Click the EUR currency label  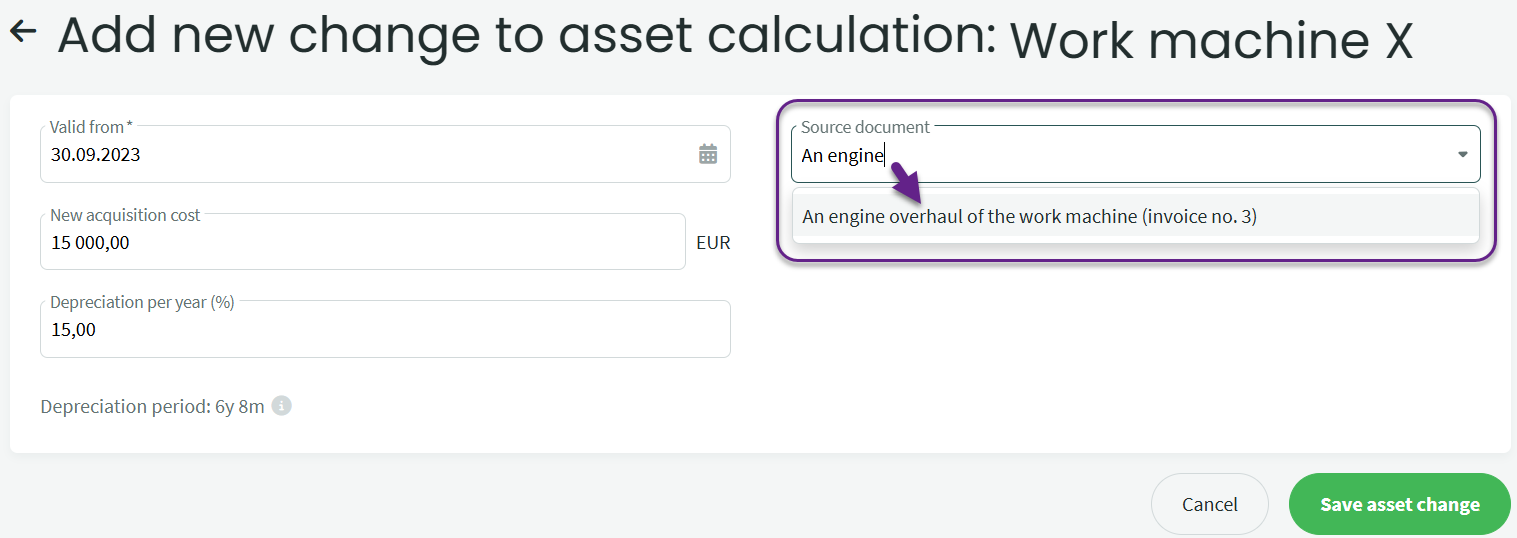pyautogui.click(x=713, y=242)
